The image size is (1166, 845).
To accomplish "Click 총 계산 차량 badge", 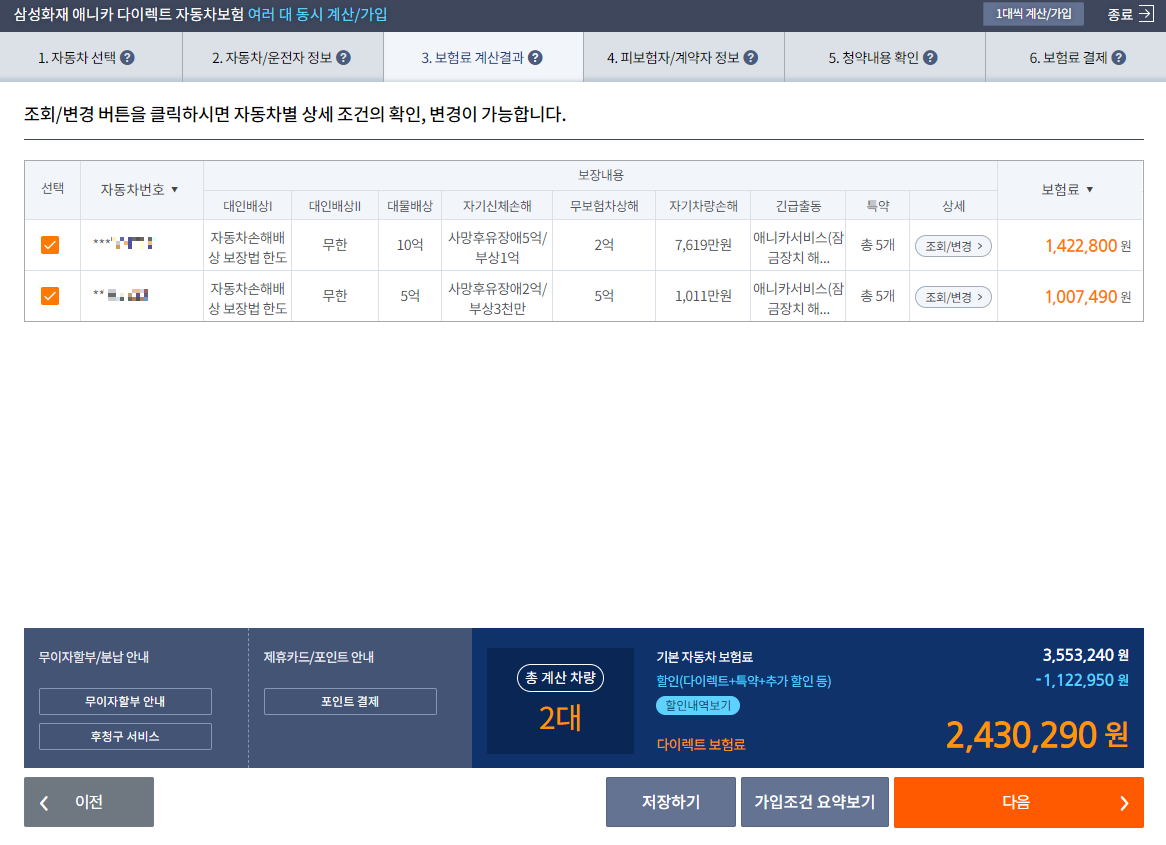I will (x=560, y=678).
